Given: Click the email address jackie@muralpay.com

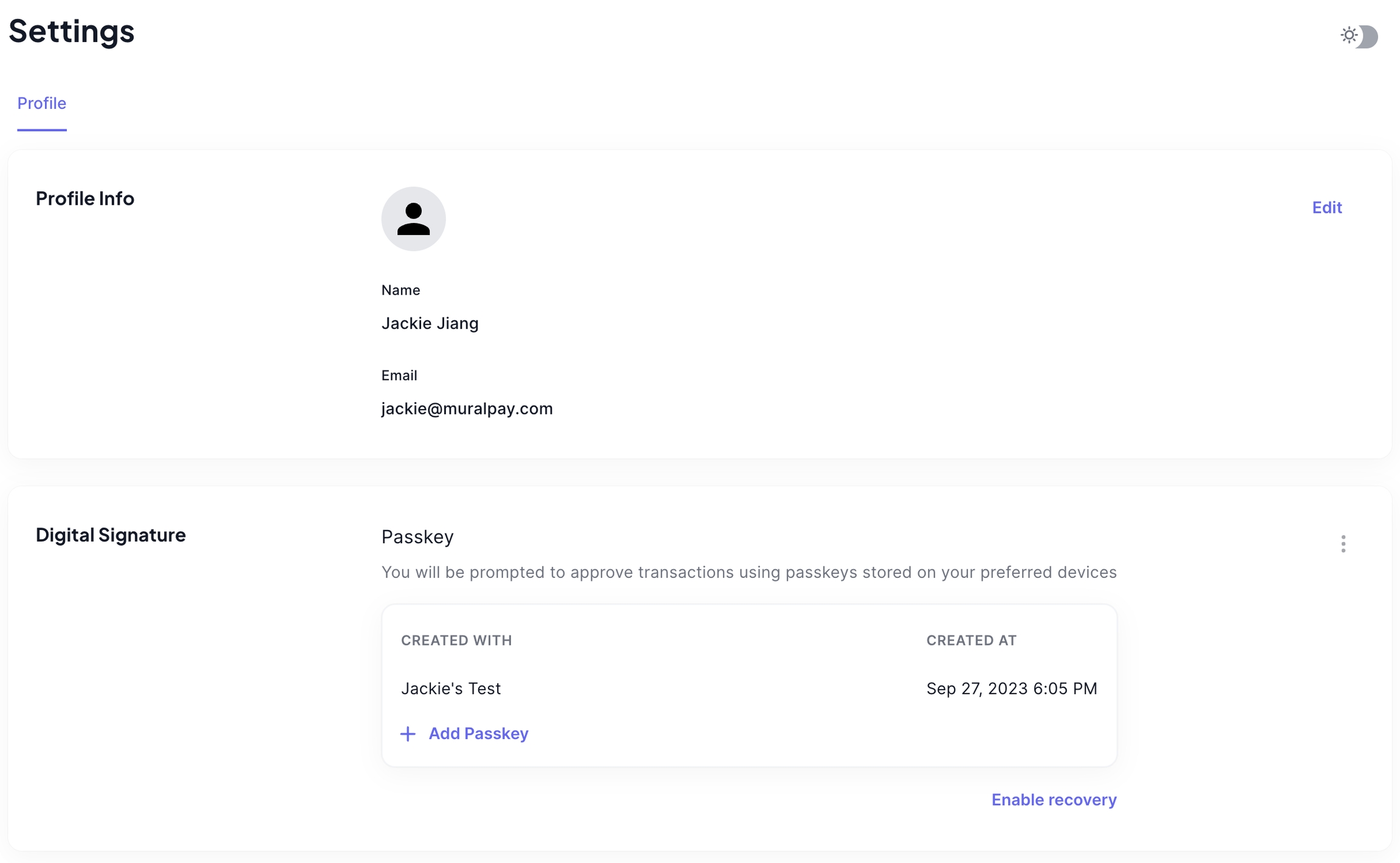Looking at the screenshot, I should point(467,408).
